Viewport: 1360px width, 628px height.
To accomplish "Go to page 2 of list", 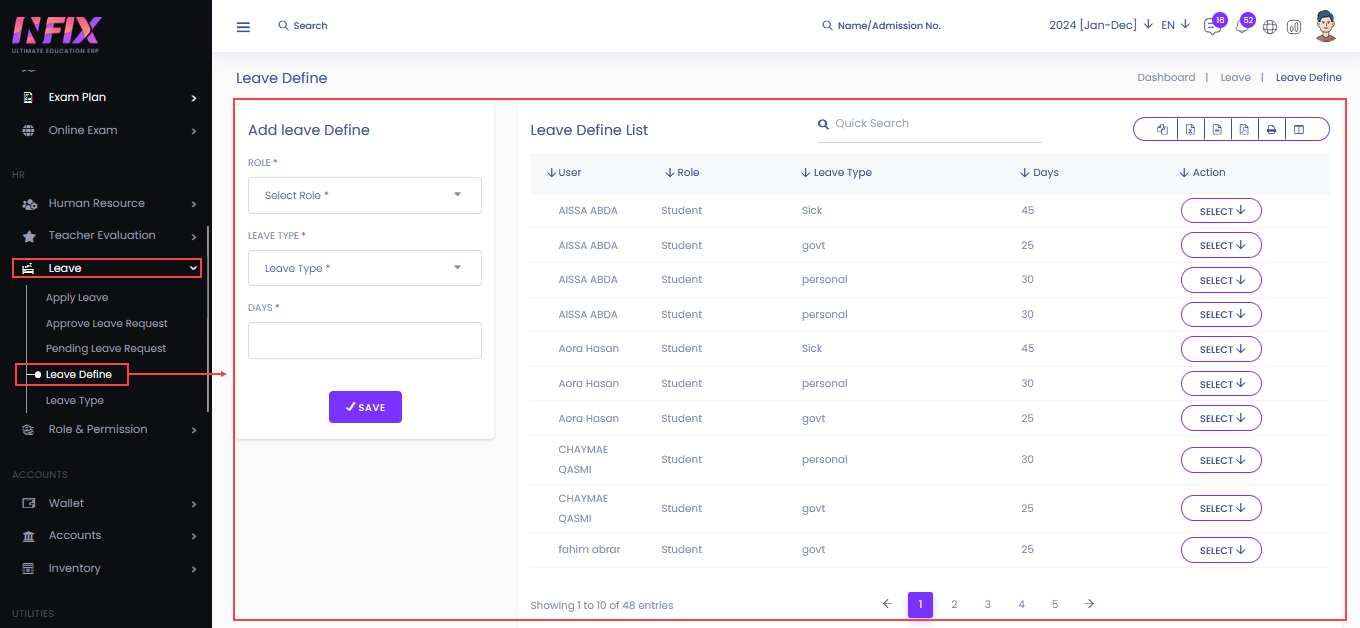I will coord(954,604).
